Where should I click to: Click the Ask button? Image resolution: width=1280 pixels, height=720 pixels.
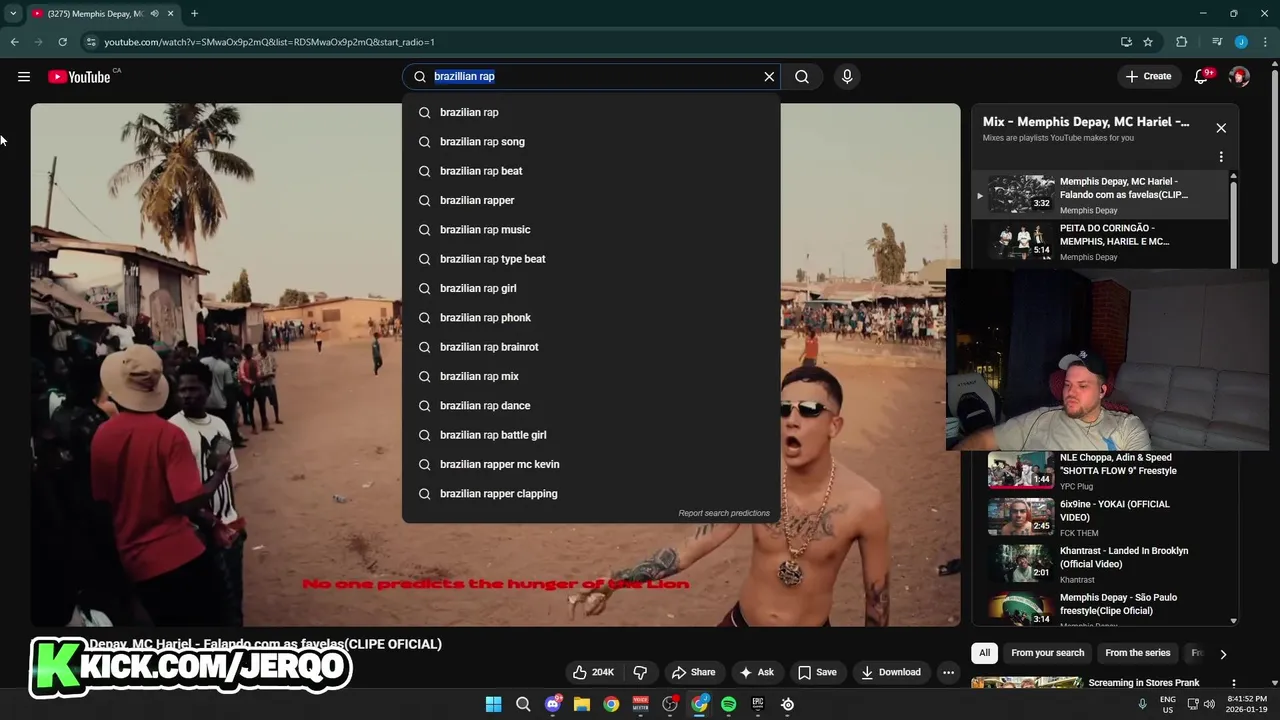click(756, 672)
